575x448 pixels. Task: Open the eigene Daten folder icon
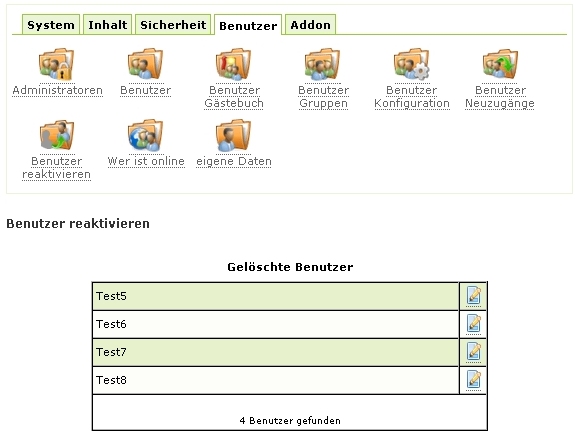(234, 135)
